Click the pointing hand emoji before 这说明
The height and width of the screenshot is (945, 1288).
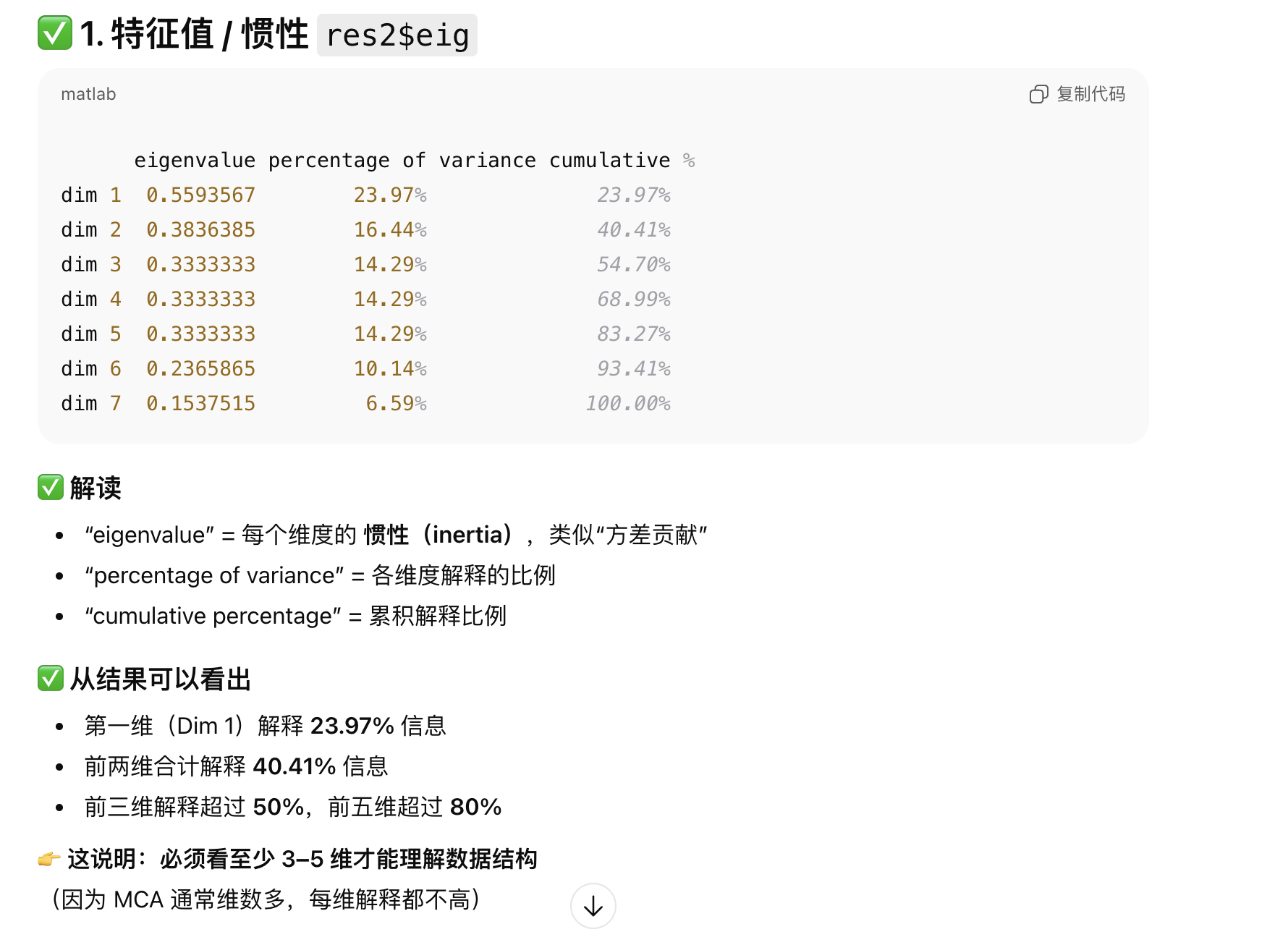(x=49, y=859)
